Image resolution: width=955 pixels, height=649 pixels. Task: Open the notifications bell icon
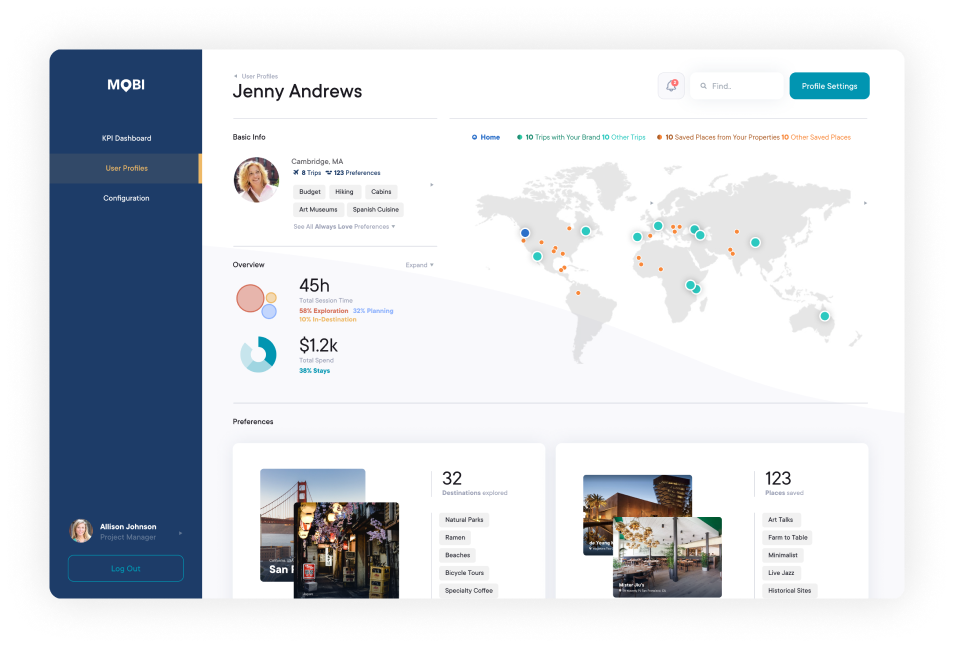click(x=671, y=86)
